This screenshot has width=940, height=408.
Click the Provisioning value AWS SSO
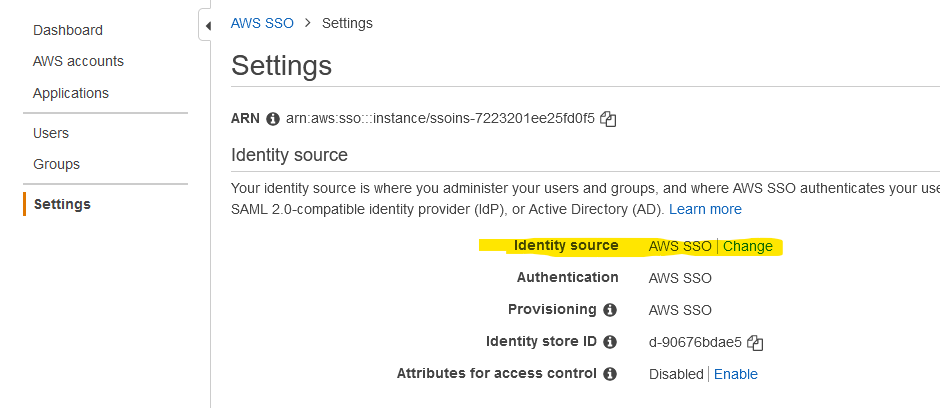click(x=680, y=310)
